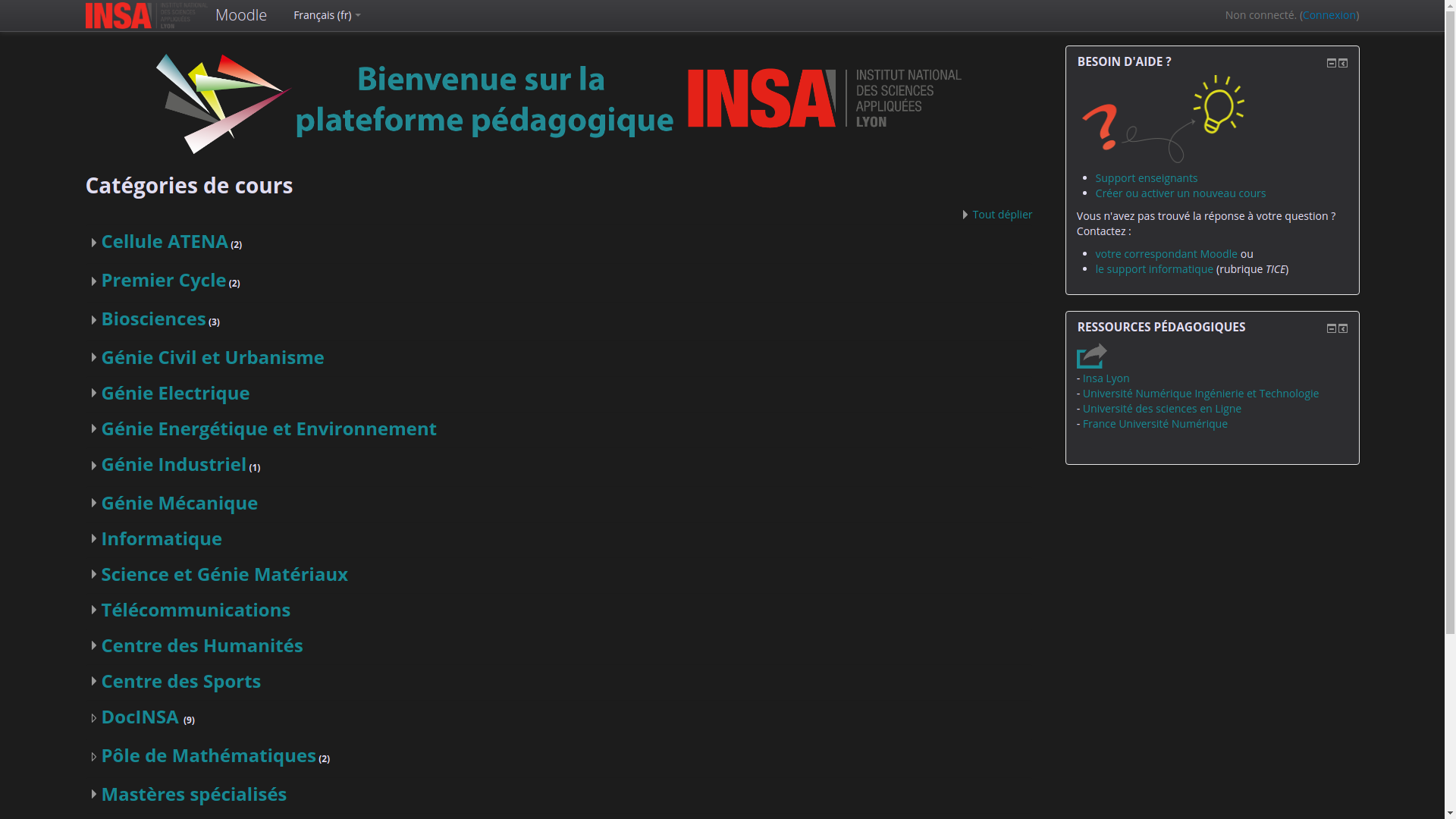1456x819 pixels.
Task: Open Science et Génie Matériaux category
Action: click(x=224, y=574)
